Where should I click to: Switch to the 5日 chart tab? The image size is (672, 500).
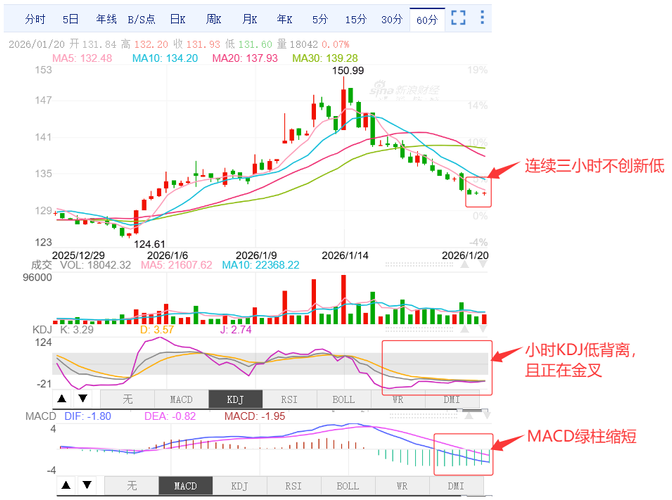(x=70, y=19)
